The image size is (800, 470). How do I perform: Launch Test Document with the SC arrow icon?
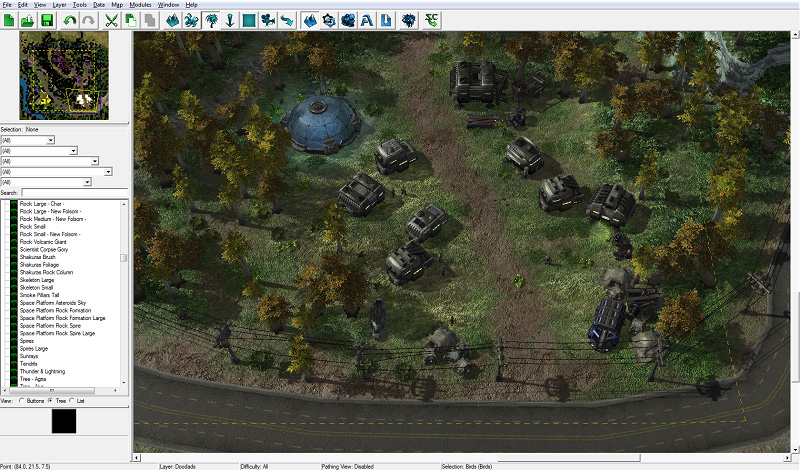(432, 20)
